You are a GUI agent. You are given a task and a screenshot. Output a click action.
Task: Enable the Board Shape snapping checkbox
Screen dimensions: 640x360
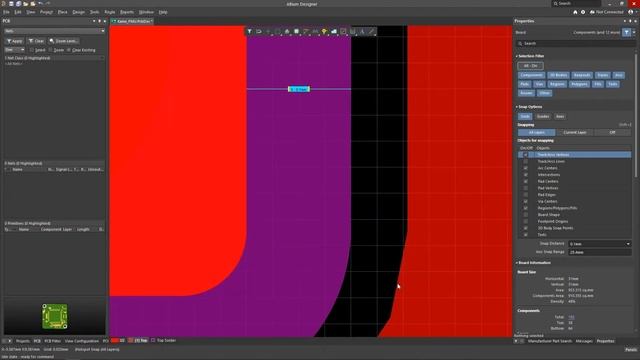(526, 215)
